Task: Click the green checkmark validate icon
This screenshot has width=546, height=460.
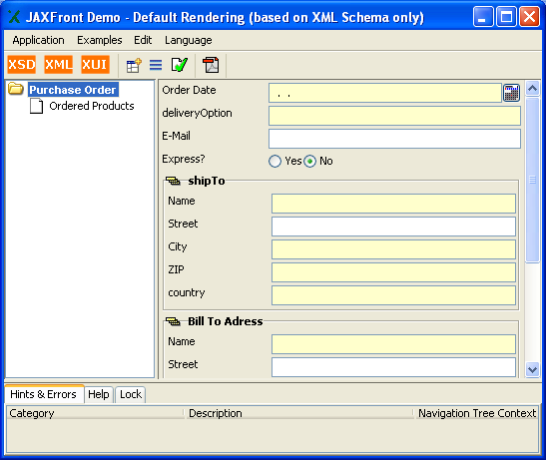Action: [x=179, y=65]
